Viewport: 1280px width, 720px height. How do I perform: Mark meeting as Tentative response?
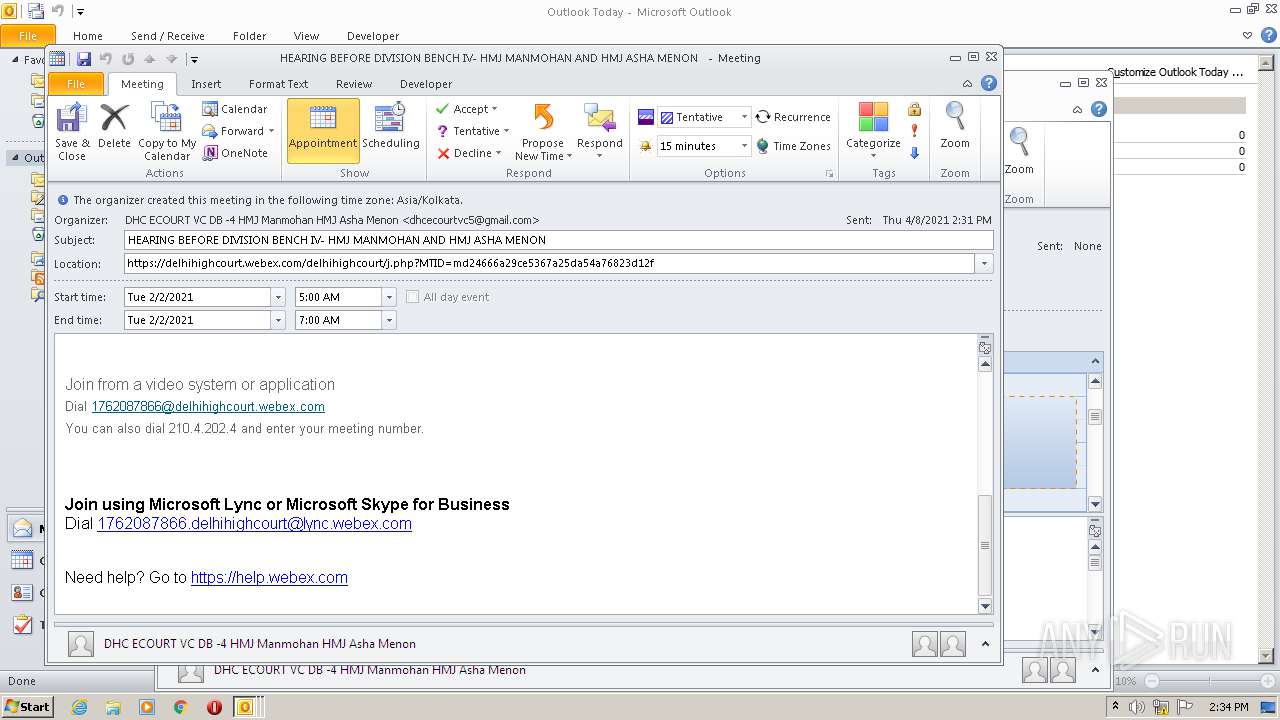(472, 131)
